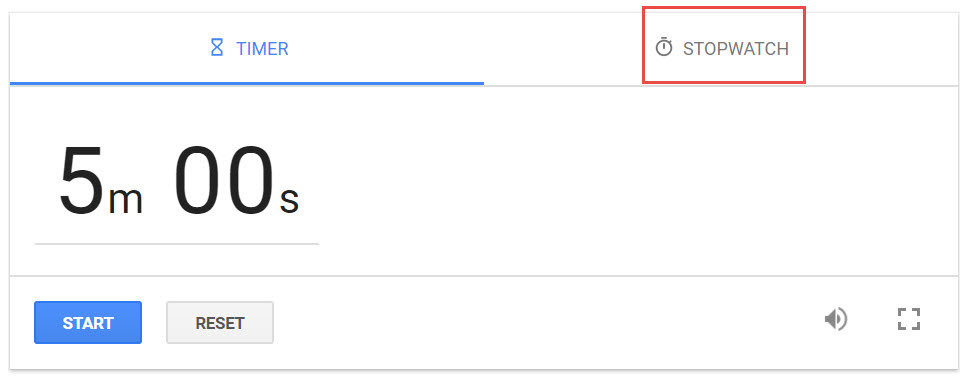The width and height of the screenshot is (967, 376).
Task: Click the stopwatch clock icon
Action: [x=664, y=47]
